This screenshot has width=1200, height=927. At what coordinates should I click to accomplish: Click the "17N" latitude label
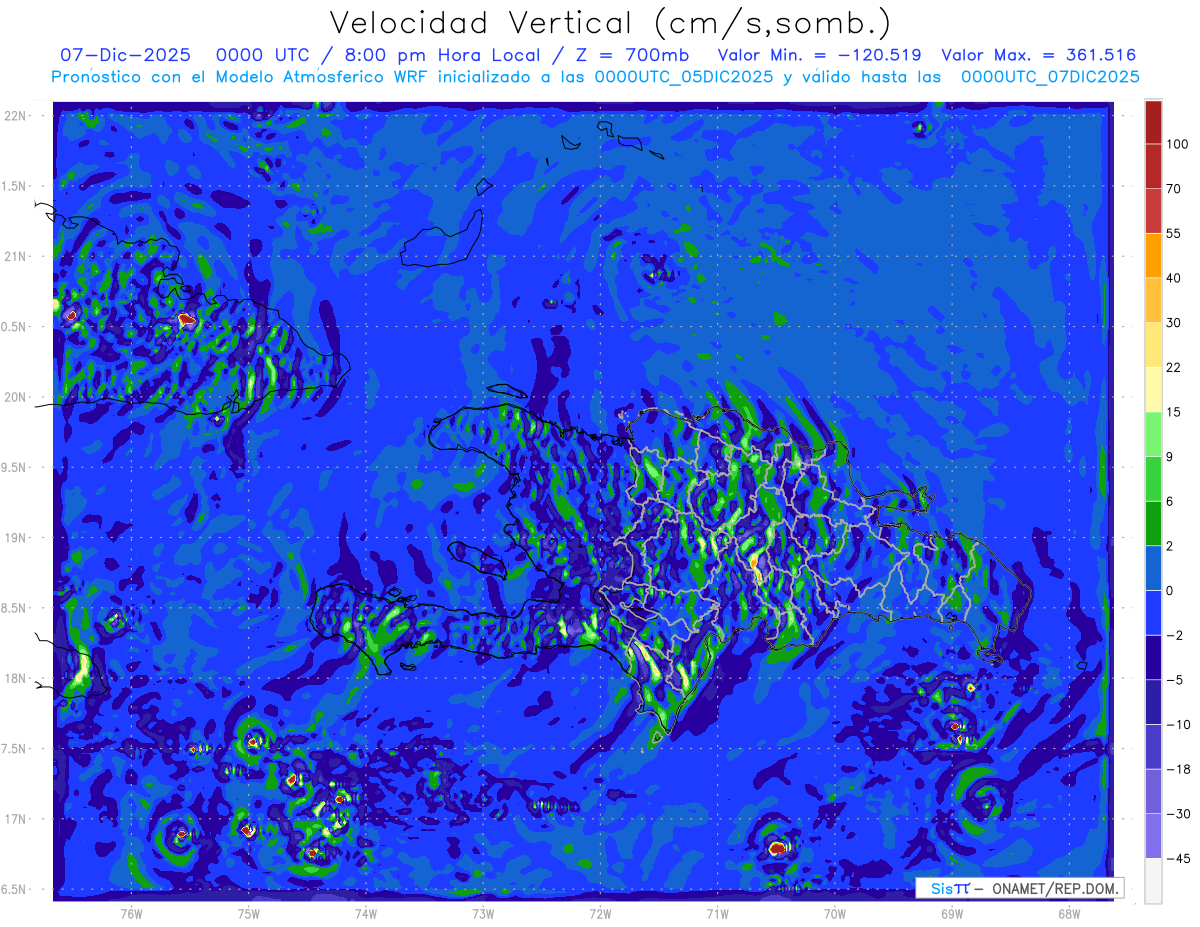[x=15, y=820]
